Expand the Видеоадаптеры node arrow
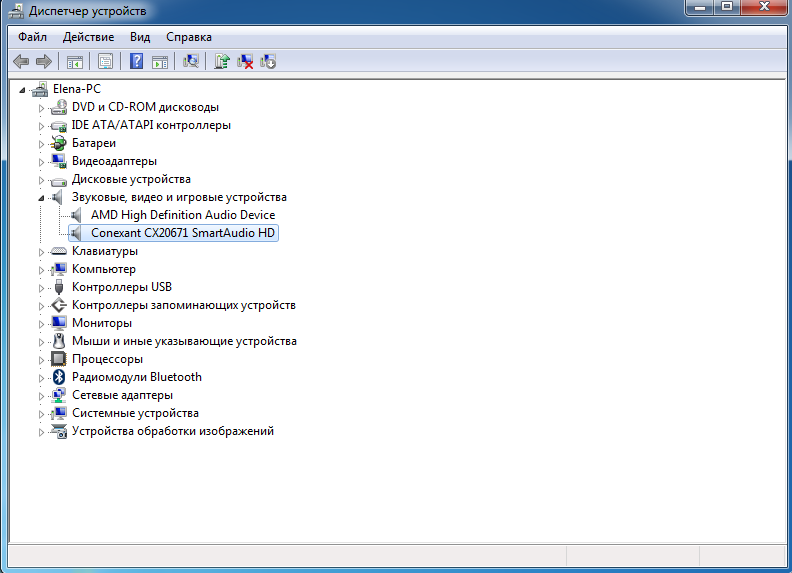The height and width of the screenshot is (573, 792). (x=41, y=162)
